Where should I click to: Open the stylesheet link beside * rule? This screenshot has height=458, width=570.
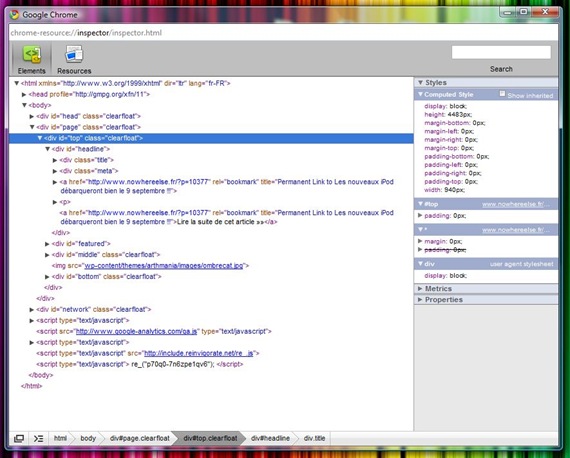[516, 230]
